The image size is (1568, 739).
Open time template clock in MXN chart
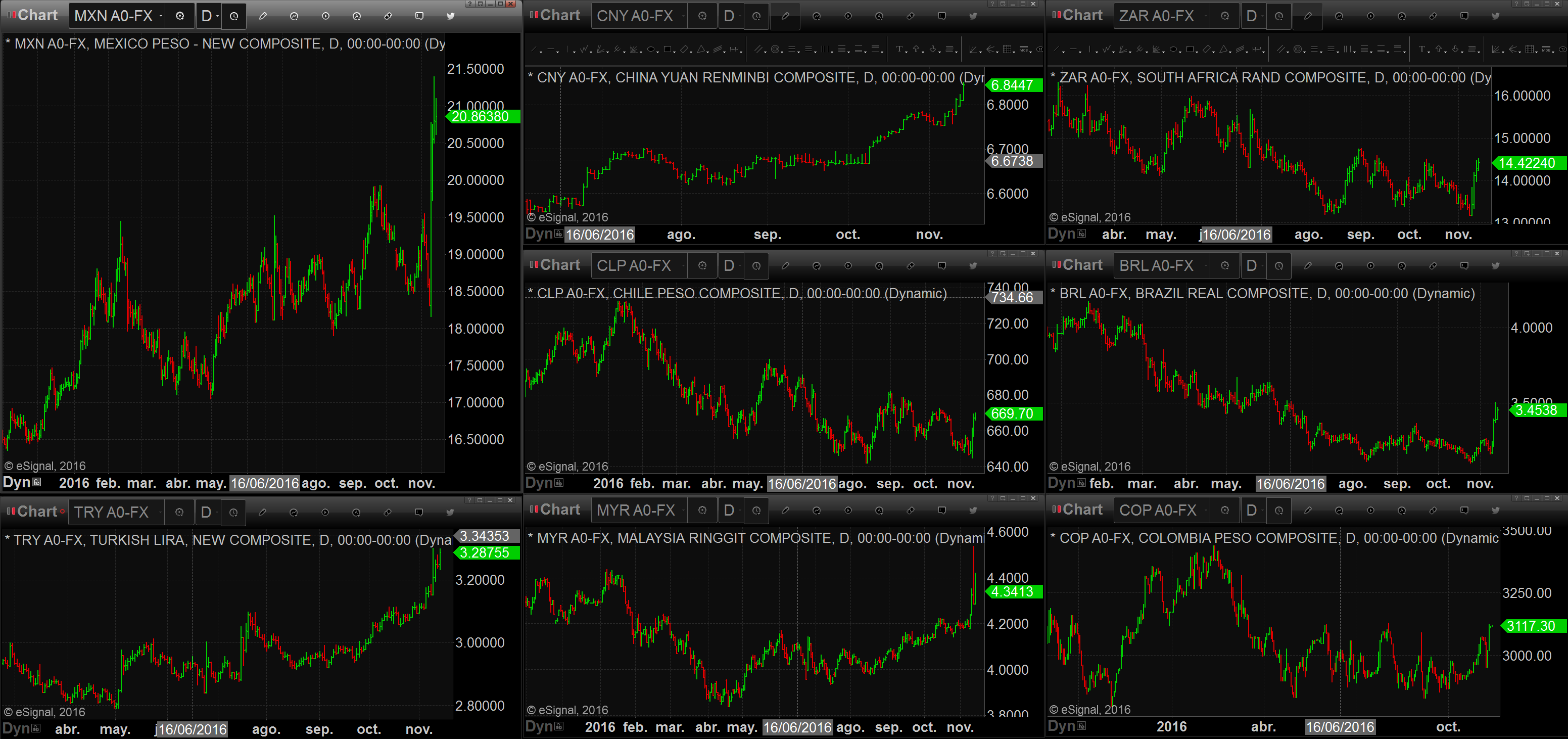(234, 16)
